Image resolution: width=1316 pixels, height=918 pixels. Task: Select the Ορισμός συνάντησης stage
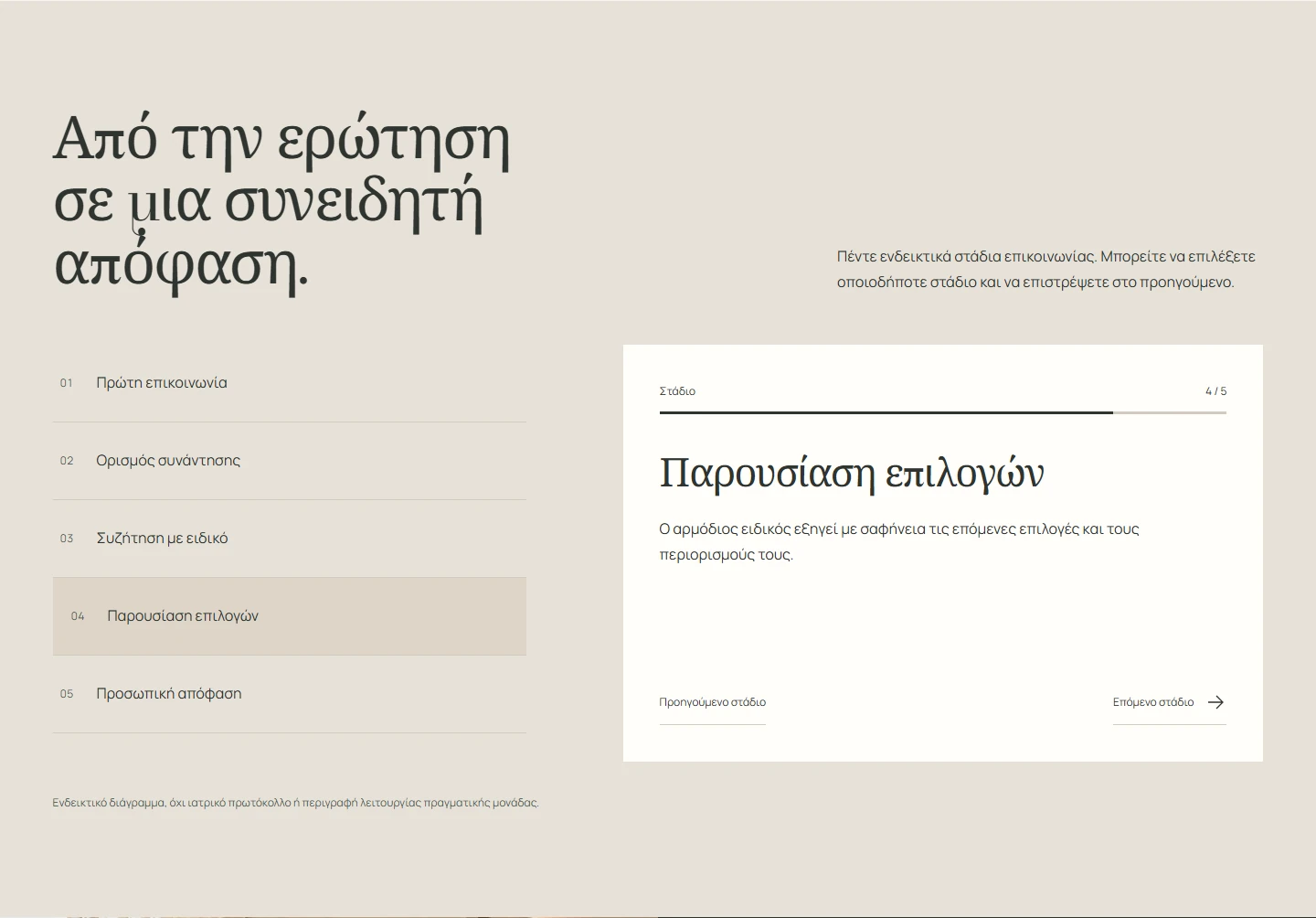(x=289, y=461)
